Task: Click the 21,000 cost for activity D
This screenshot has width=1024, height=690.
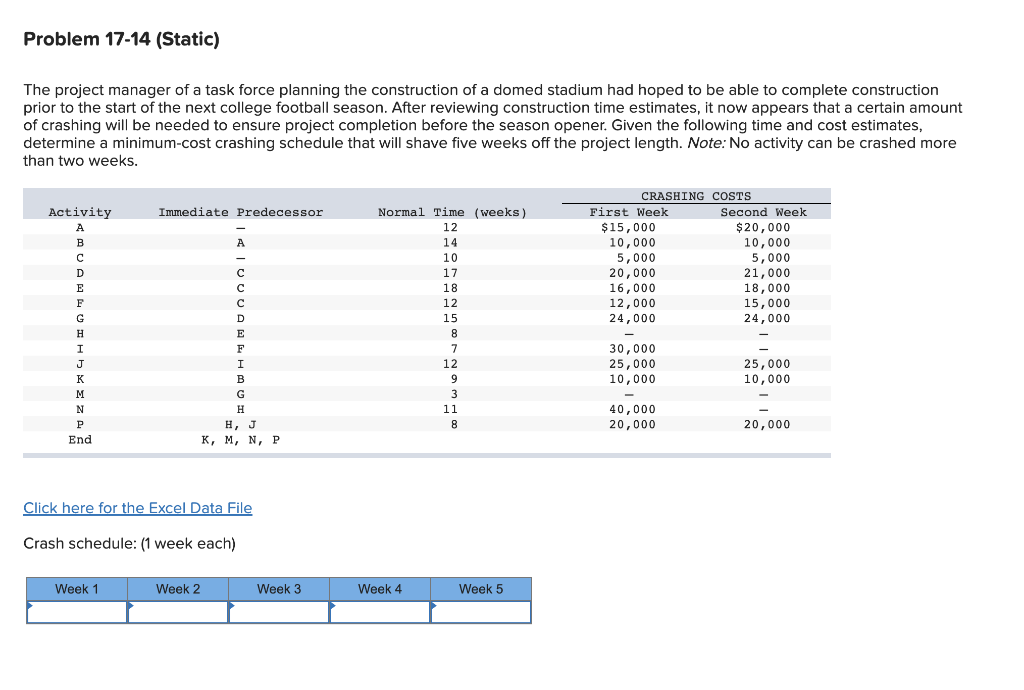Action: 767,273
